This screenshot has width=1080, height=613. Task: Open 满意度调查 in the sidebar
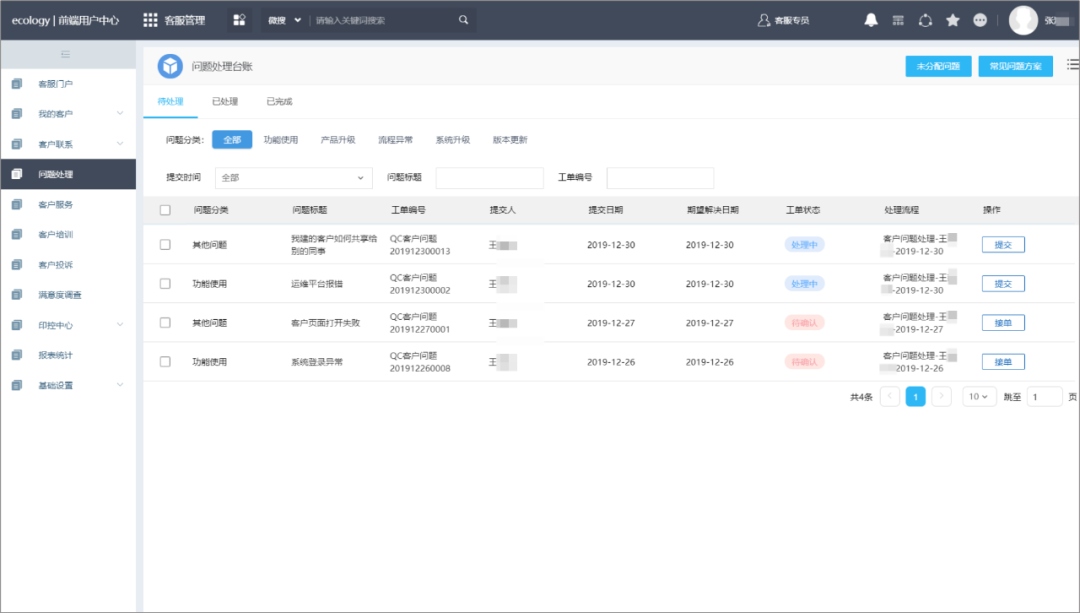60,295
